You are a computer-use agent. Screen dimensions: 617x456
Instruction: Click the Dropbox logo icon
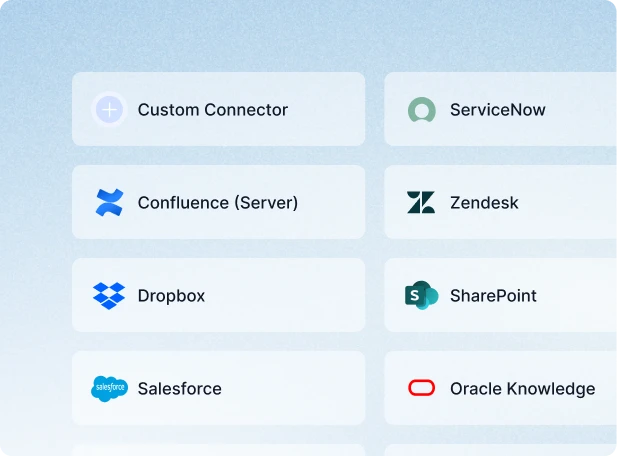pyautogui.click(x=109, y=296)
